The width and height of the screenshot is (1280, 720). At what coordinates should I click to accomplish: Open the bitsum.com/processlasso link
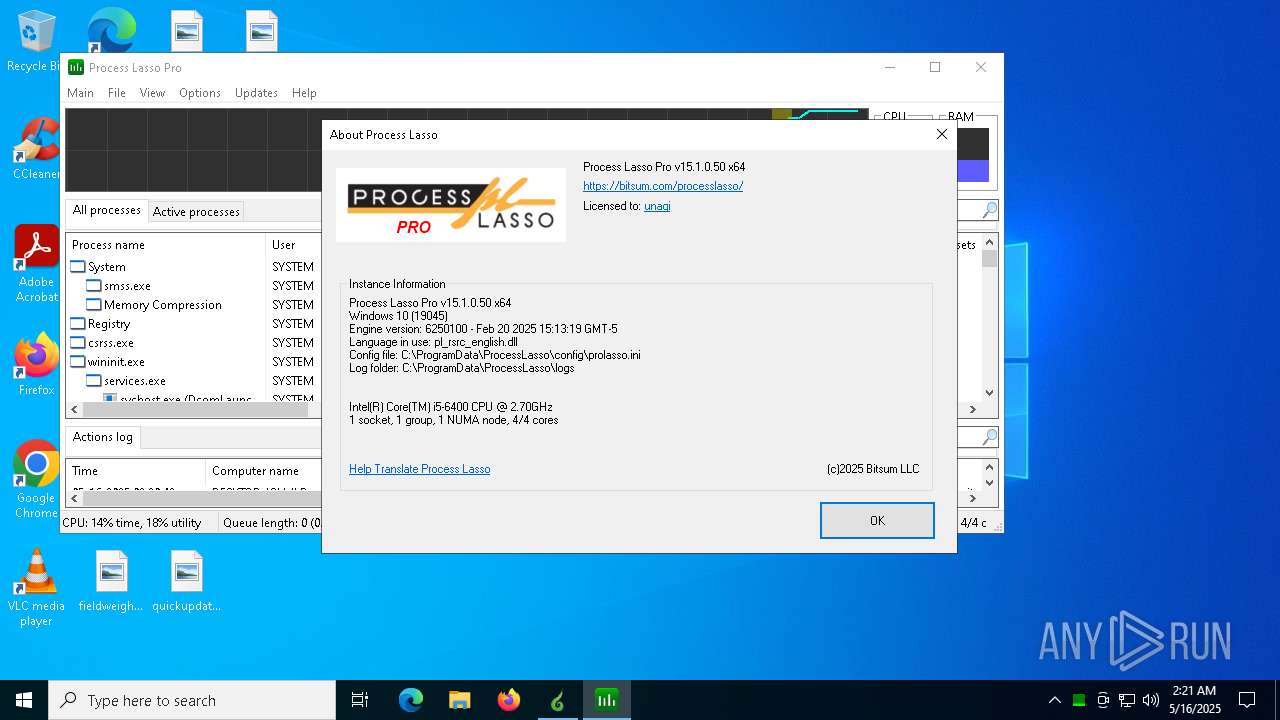point(663,186)
